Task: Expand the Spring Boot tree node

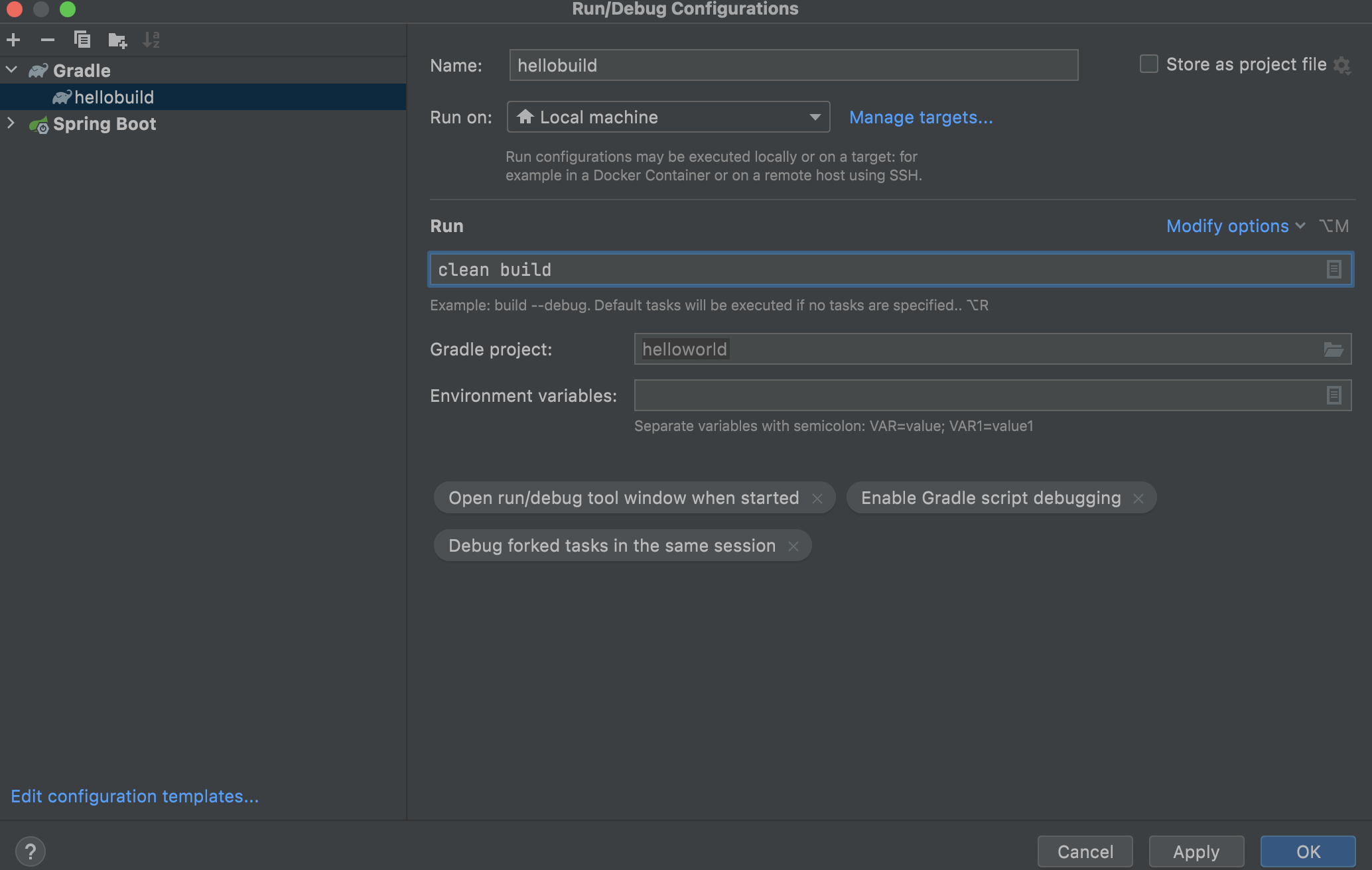Action: [x=11, y=123]
